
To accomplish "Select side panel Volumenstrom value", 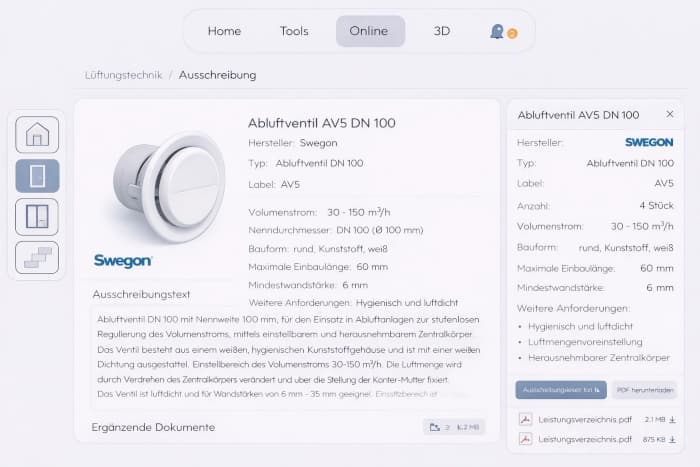I will (x=642, y=226).
